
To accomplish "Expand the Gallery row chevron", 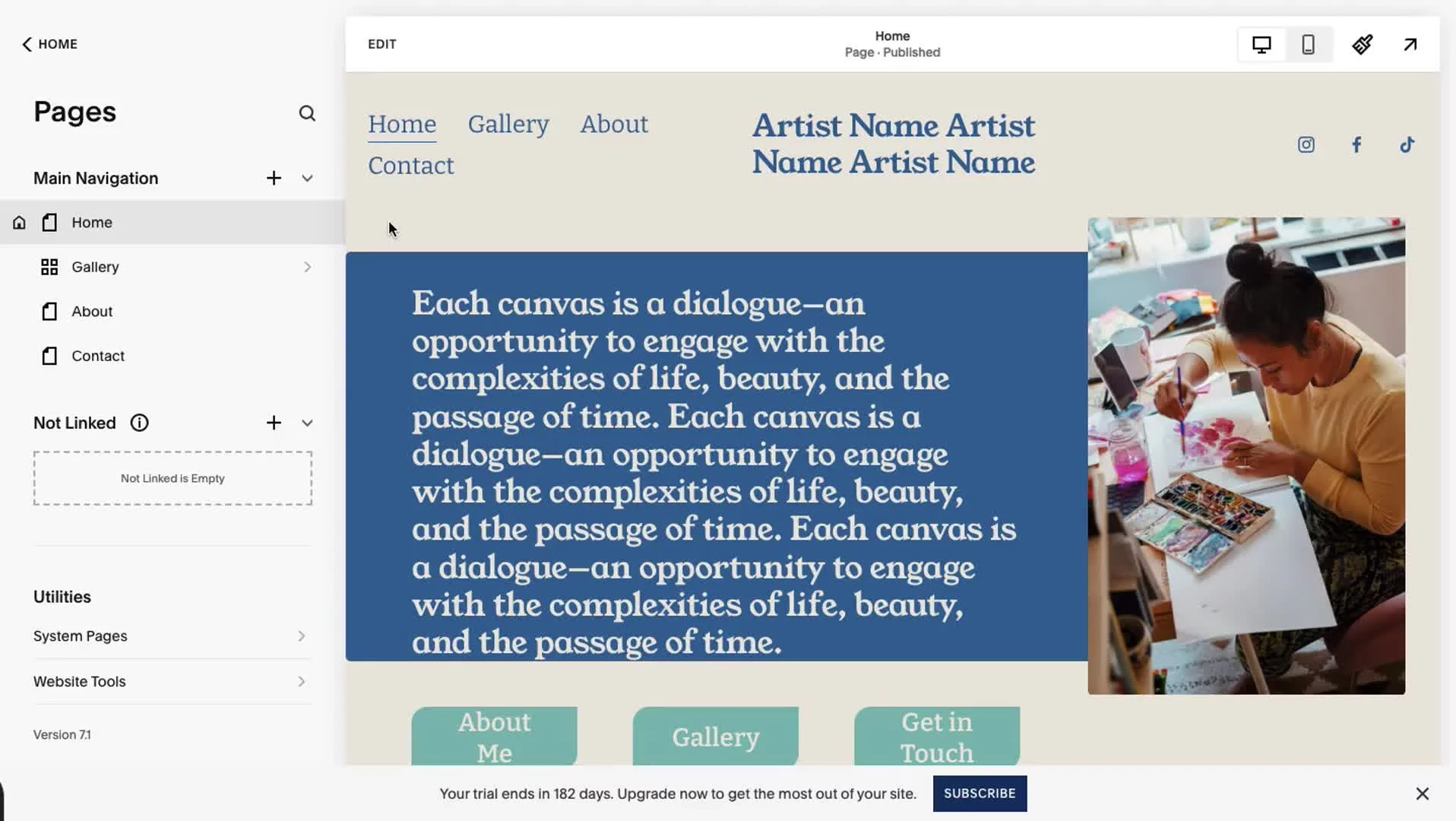I will (x=307, y=267).
